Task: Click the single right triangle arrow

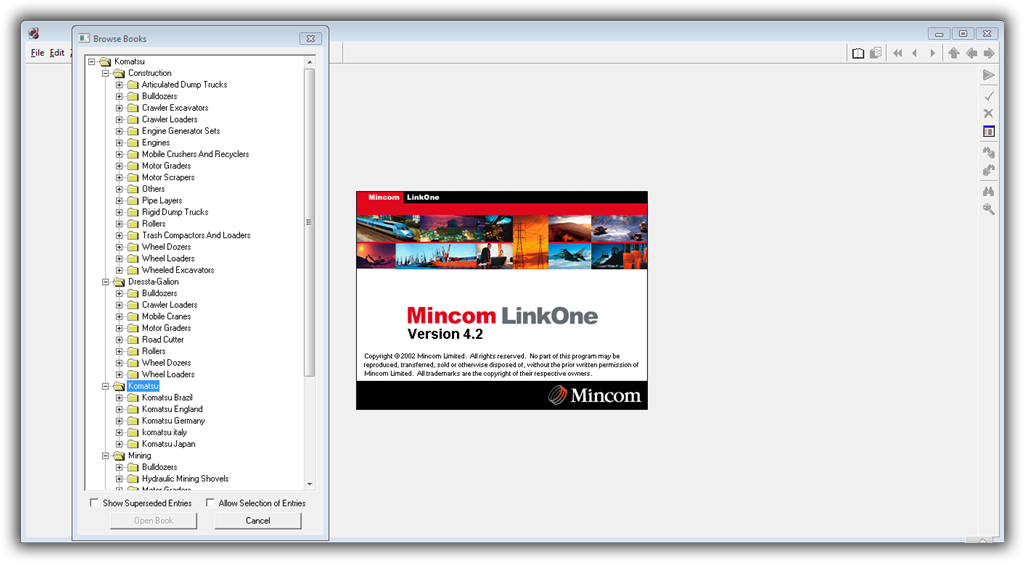Action: click(933, 53)
